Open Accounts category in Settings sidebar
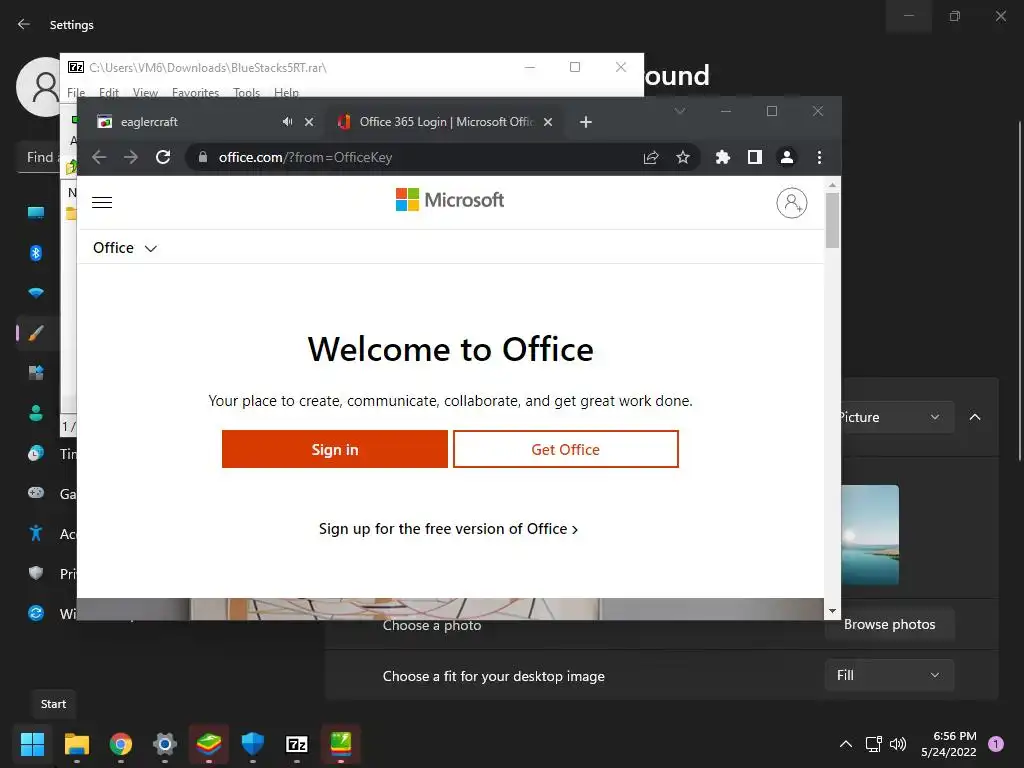The width and height of the screenshot is (1024, 768). click(36, 413)
